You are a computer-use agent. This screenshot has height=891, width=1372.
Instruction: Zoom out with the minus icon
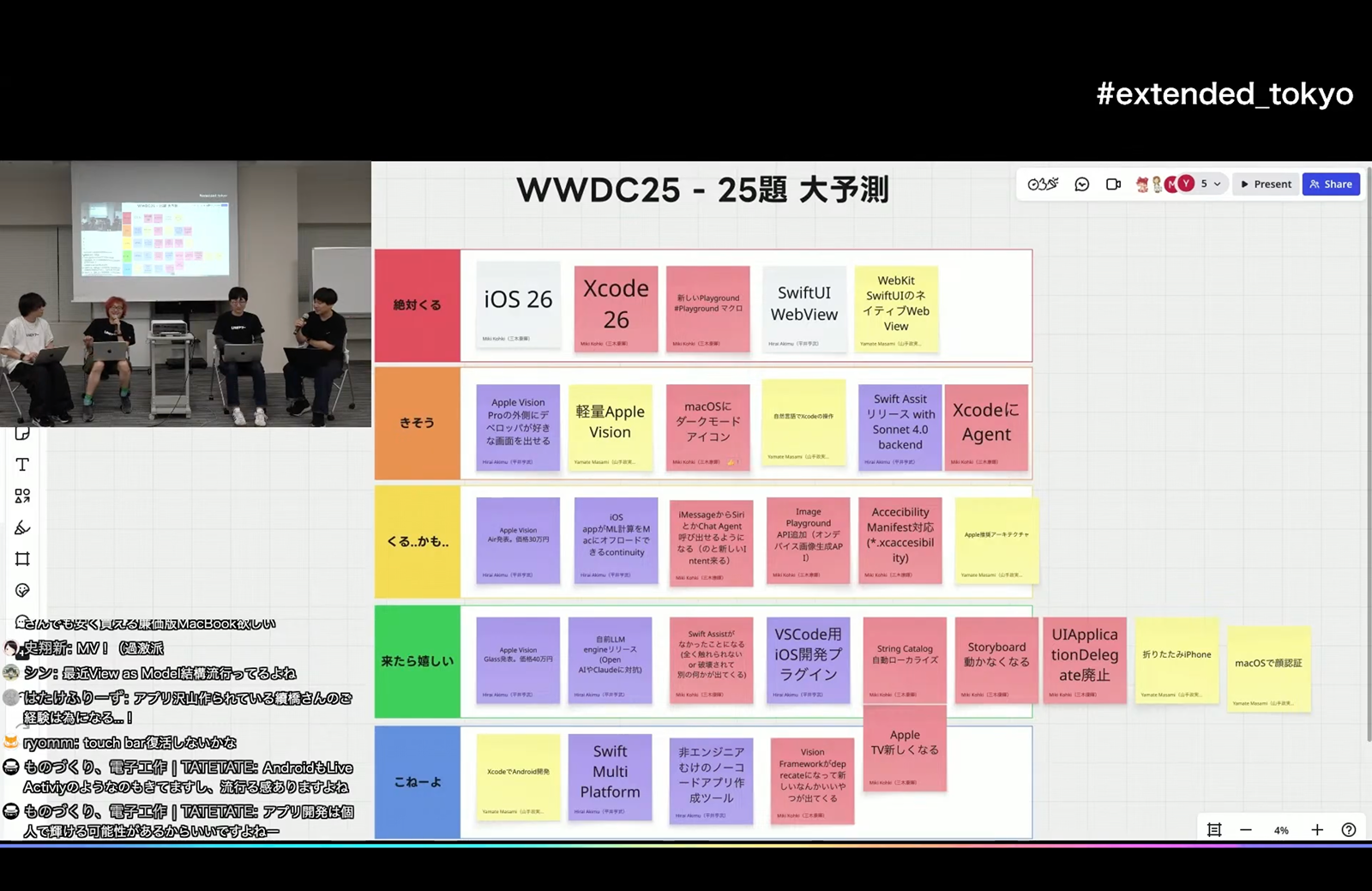(x=1246, y=829)
